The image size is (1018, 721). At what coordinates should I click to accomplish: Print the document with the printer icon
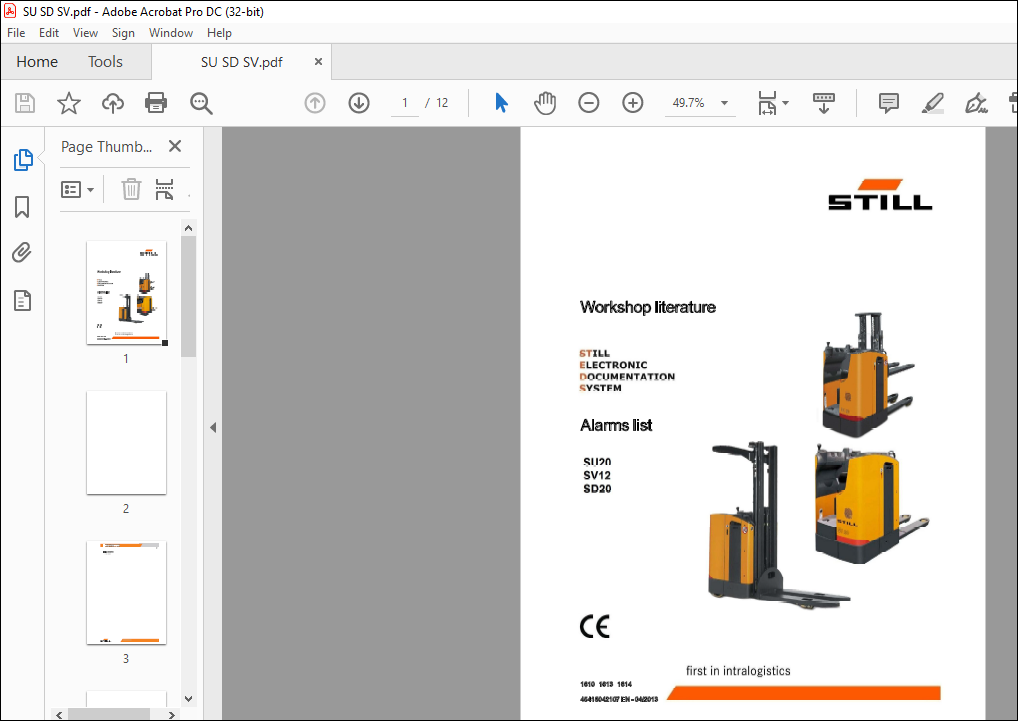156,103
